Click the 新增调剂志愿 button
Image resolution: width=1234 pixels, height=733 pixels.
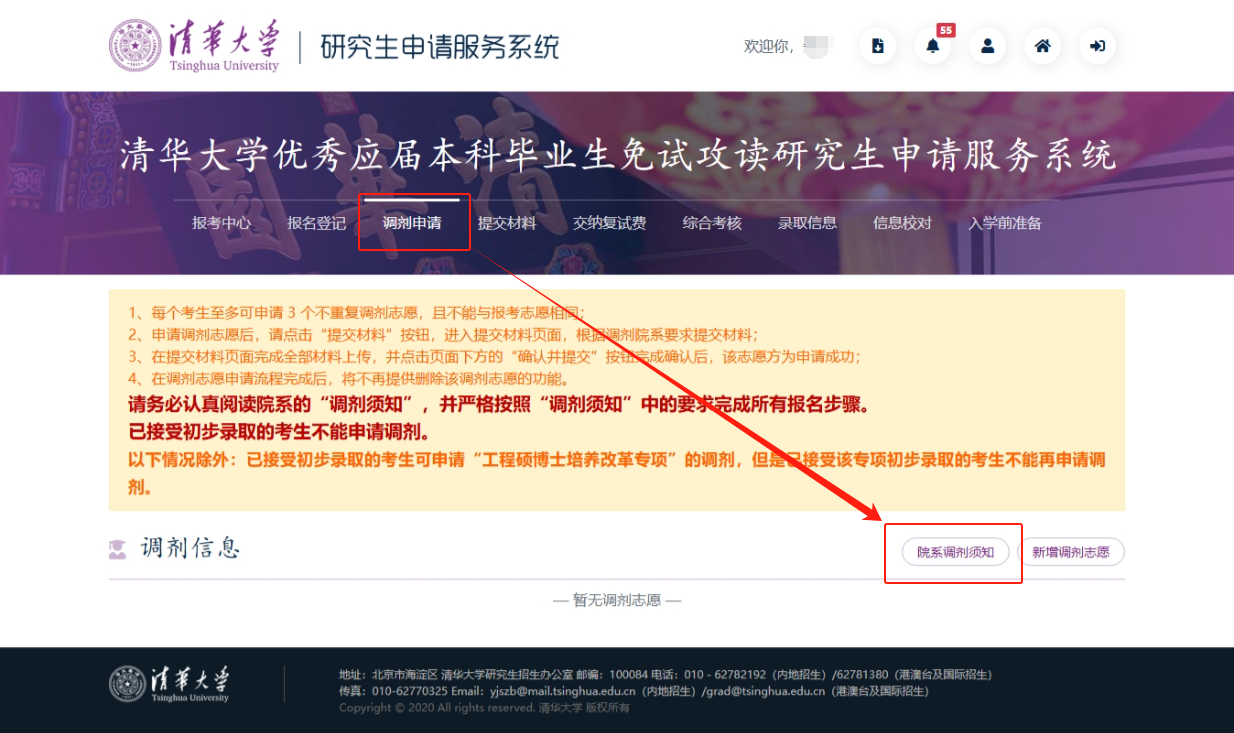(1070, 552)
